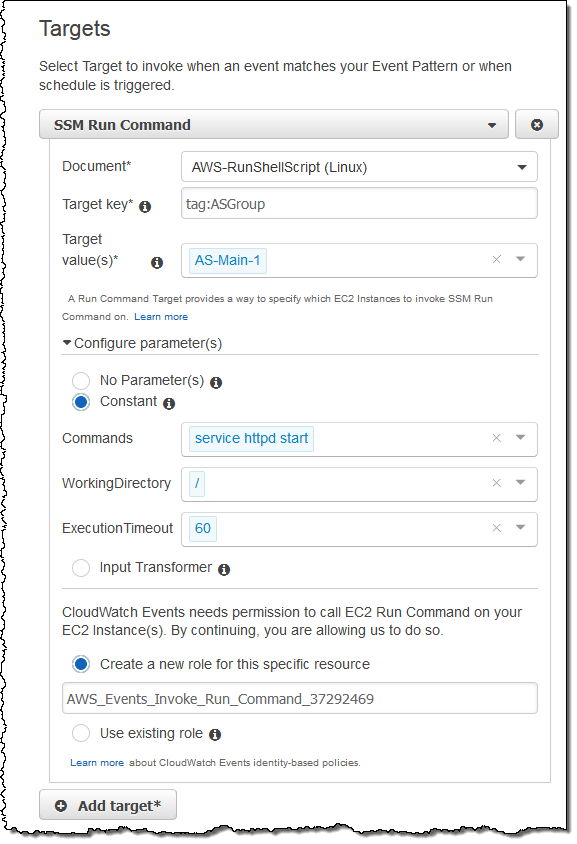Click the Add target button
Image resolution: width=577 pixels, height=844 pixels.
click(108, 805)
